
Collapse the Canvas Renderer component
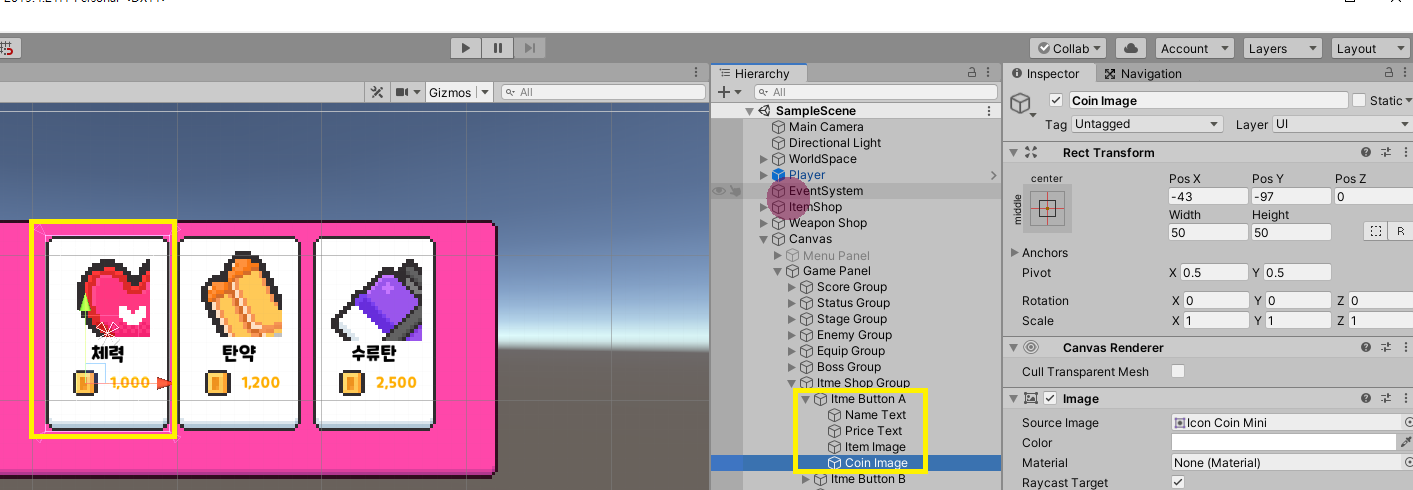point(1014,348)
